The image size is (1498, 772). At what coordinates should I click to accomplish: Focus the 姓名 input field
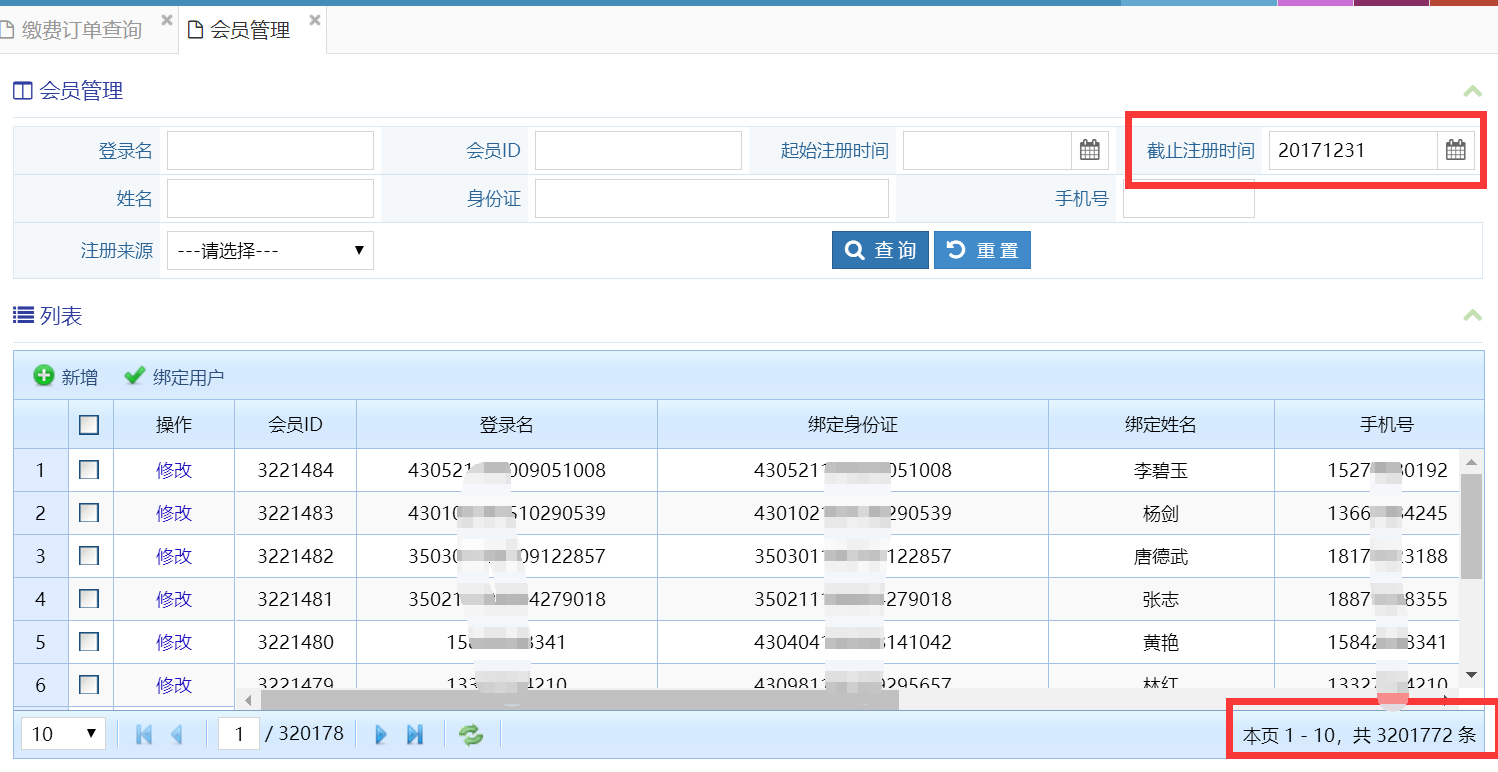tap(270, 199)
